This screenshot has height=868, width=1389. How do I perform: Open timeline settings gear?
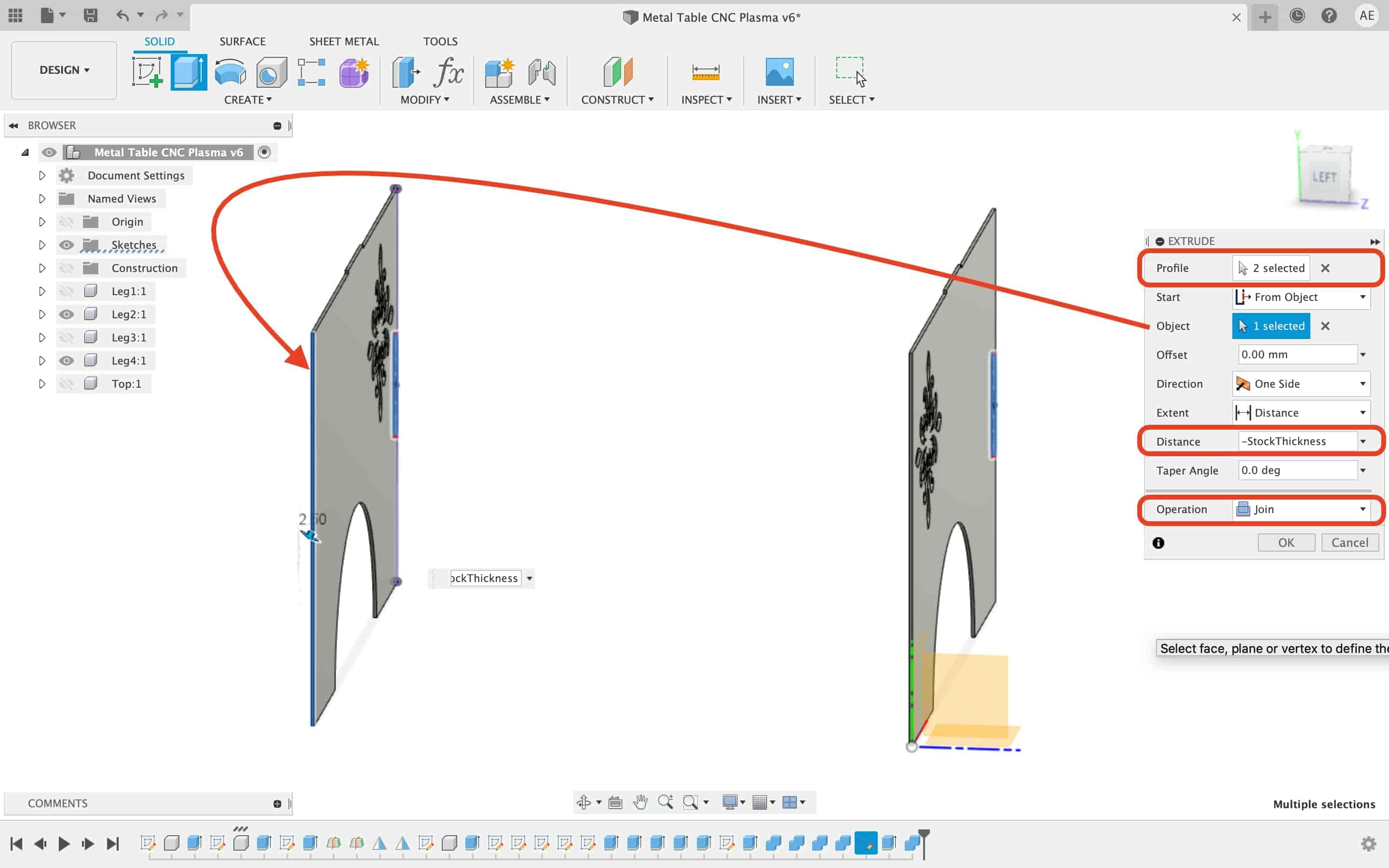coord(1368,844)
